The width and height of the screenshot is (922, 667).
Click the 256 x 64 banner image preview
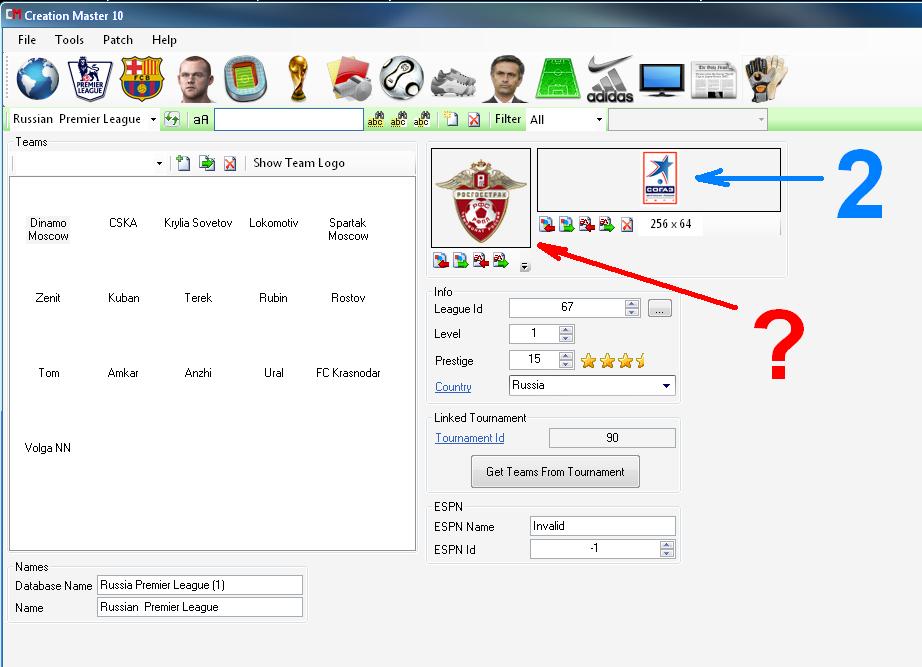[659, 179]
